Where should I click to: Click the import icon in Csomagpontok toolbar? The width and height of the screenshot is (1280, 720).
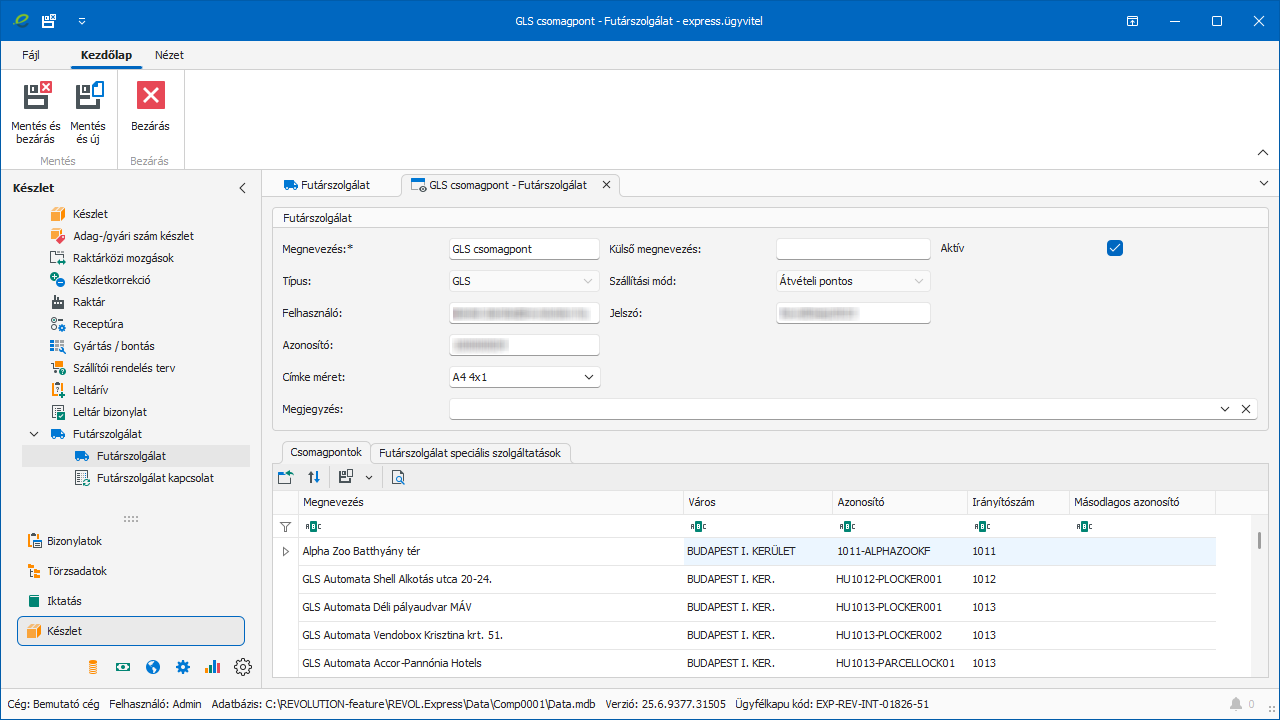coord(286,477)
